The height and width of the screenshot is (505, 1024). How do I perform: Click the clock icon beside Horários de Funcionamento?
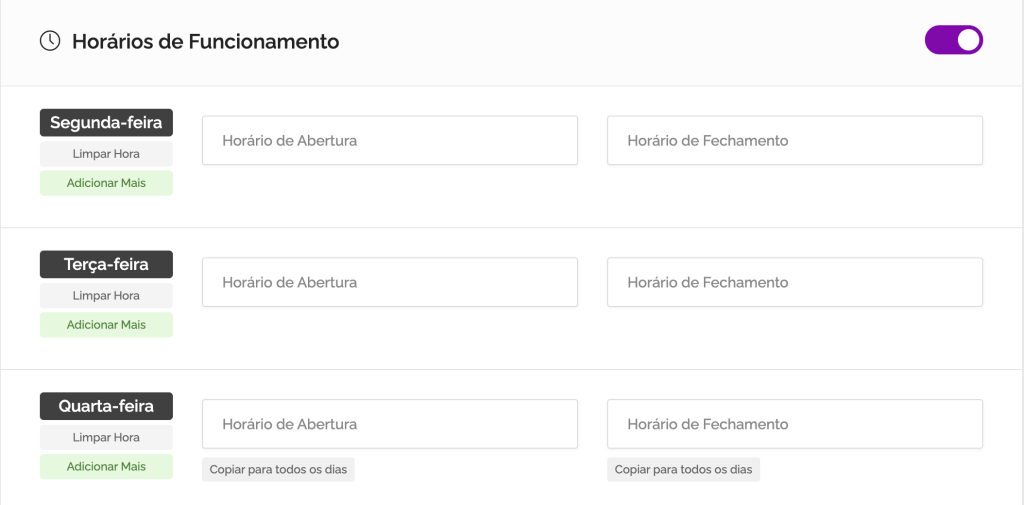50,41
